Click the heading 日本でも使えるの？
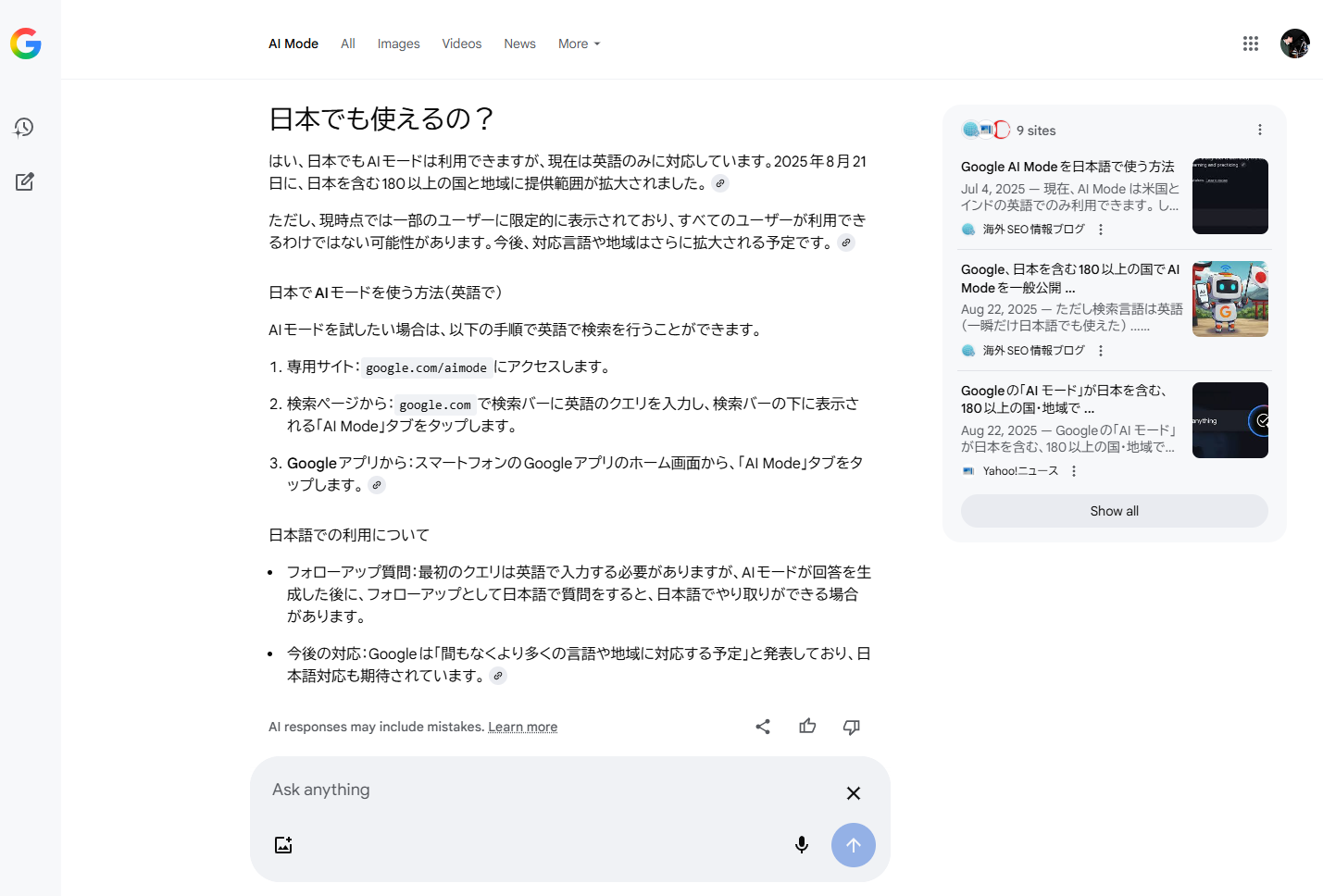This screenshot has height=896, width=1323. pyautogui.click(x=382, y=118)
